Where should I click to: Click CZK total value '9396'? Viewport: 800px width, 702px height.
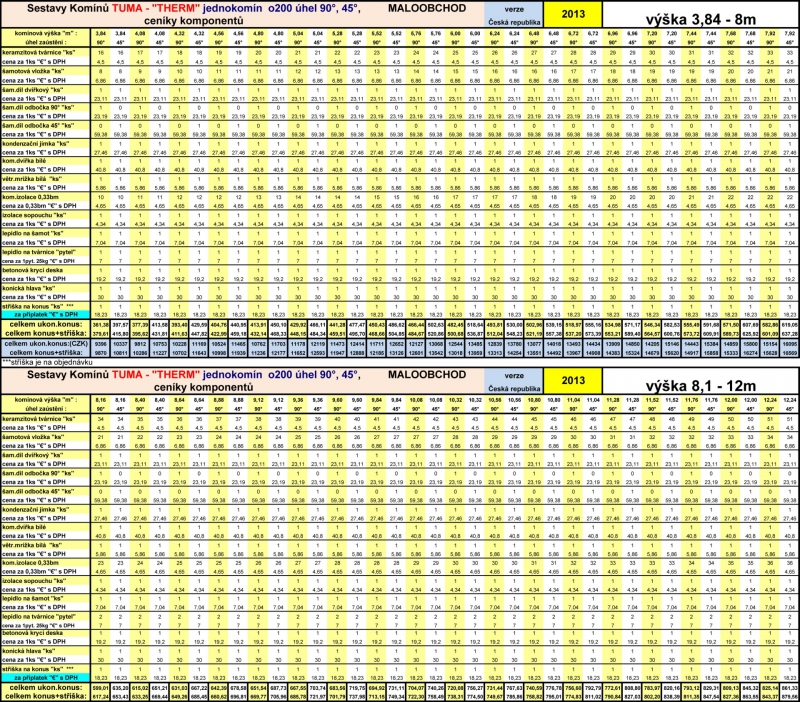pyautogui.click(x=101, y=344)
